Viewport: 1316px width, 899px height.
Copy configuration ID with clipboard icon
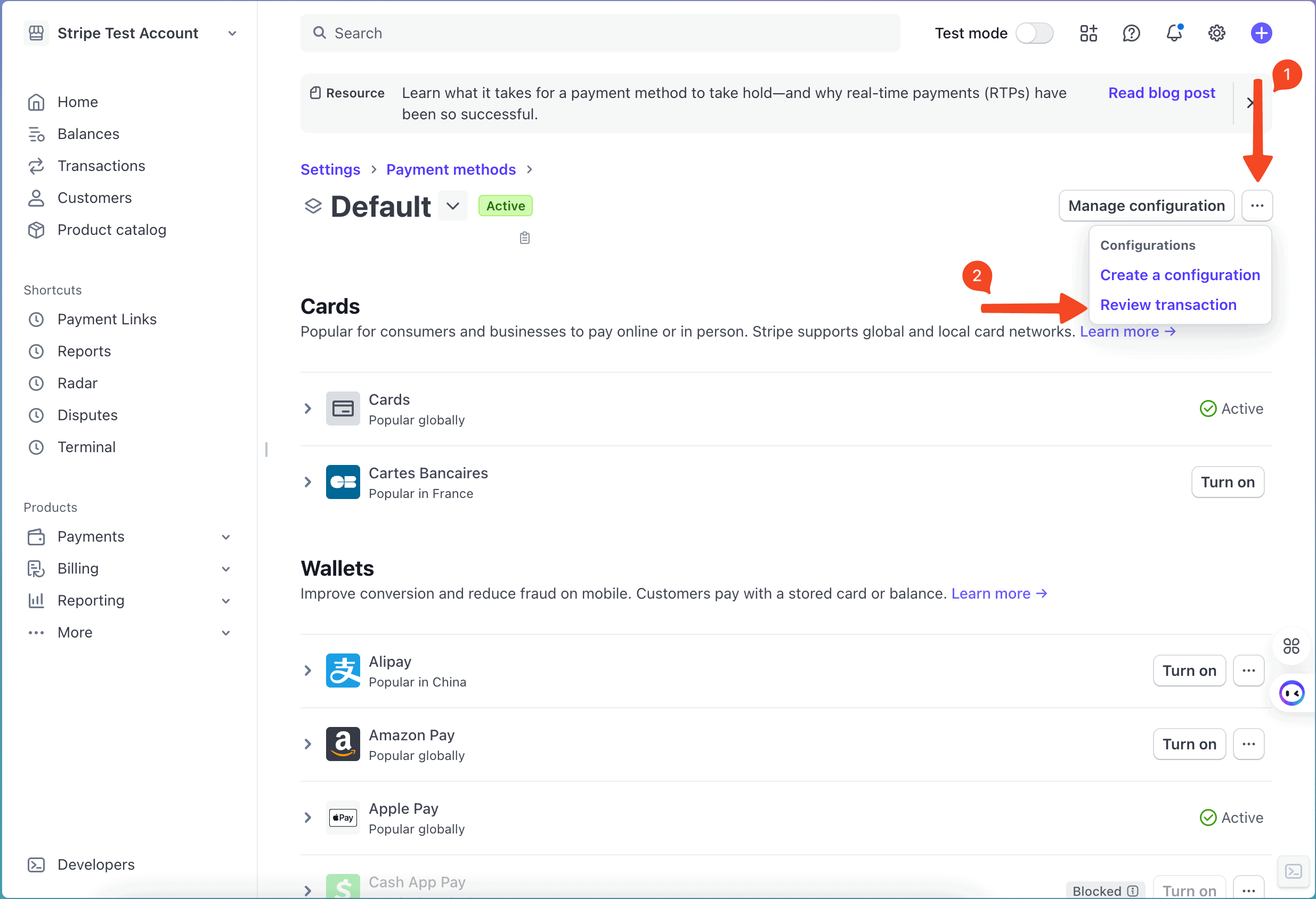pyautogui.click(x=524, y=238)
